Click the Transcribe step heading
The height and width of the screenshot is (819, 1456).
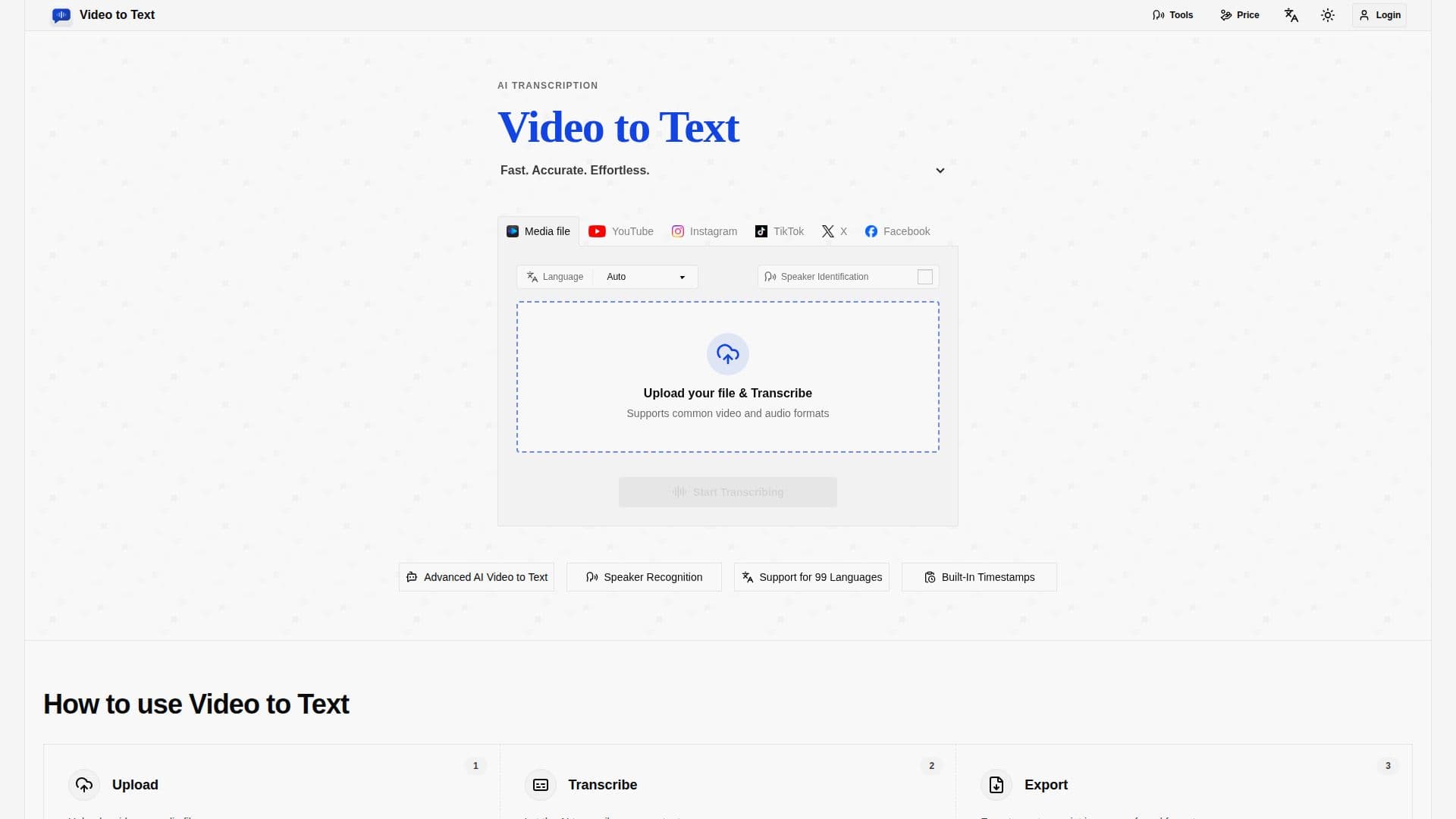pyautogui.click(x=603, y=785)
